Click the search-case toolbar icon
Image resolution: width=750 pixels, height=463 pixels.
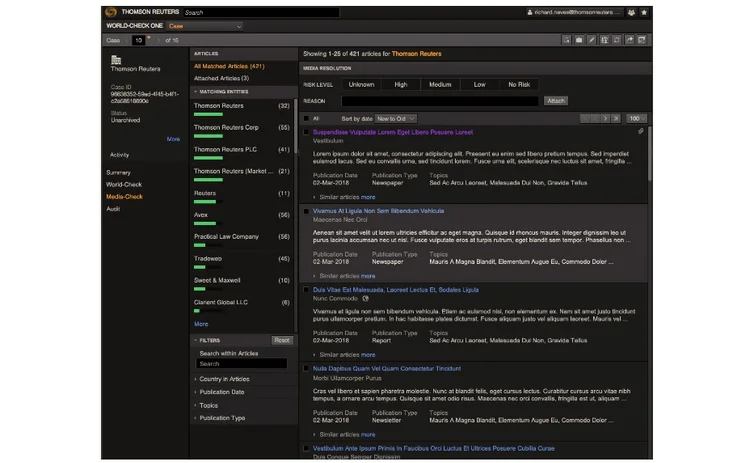pos(566,40)
